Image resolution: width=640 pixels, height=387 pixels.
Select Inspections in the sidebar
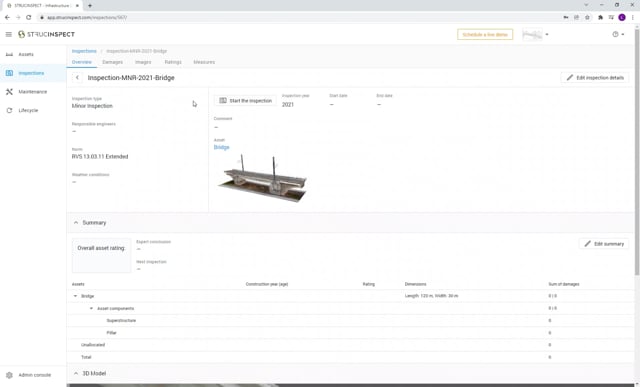click(33, 73)
